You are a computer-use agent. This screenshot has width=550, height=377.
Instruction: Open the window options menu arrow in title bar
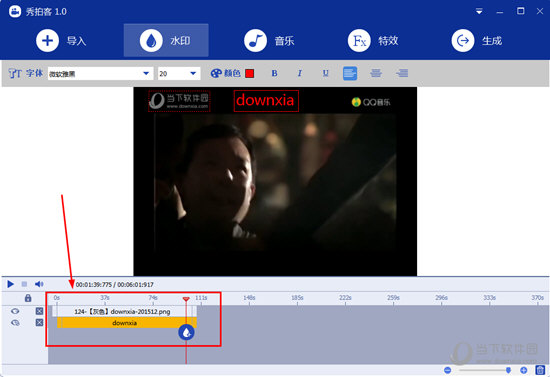point(479,12)
